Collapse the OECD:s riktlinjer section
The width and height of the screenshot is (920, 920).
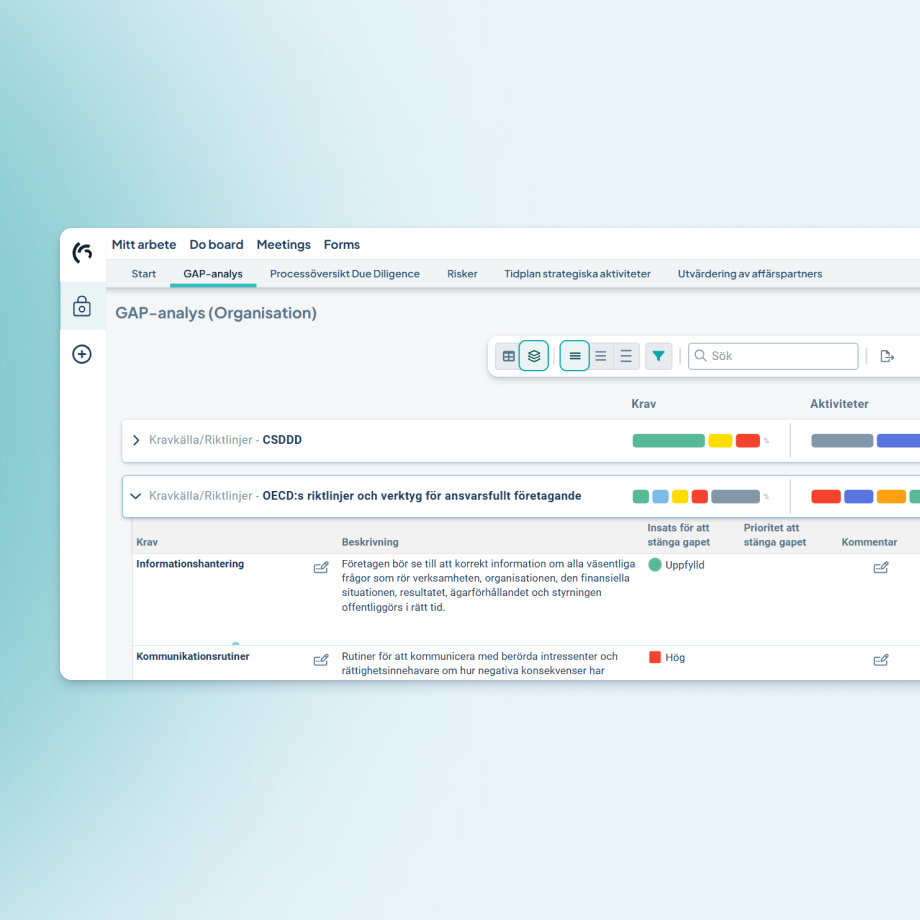coord(136,496)
